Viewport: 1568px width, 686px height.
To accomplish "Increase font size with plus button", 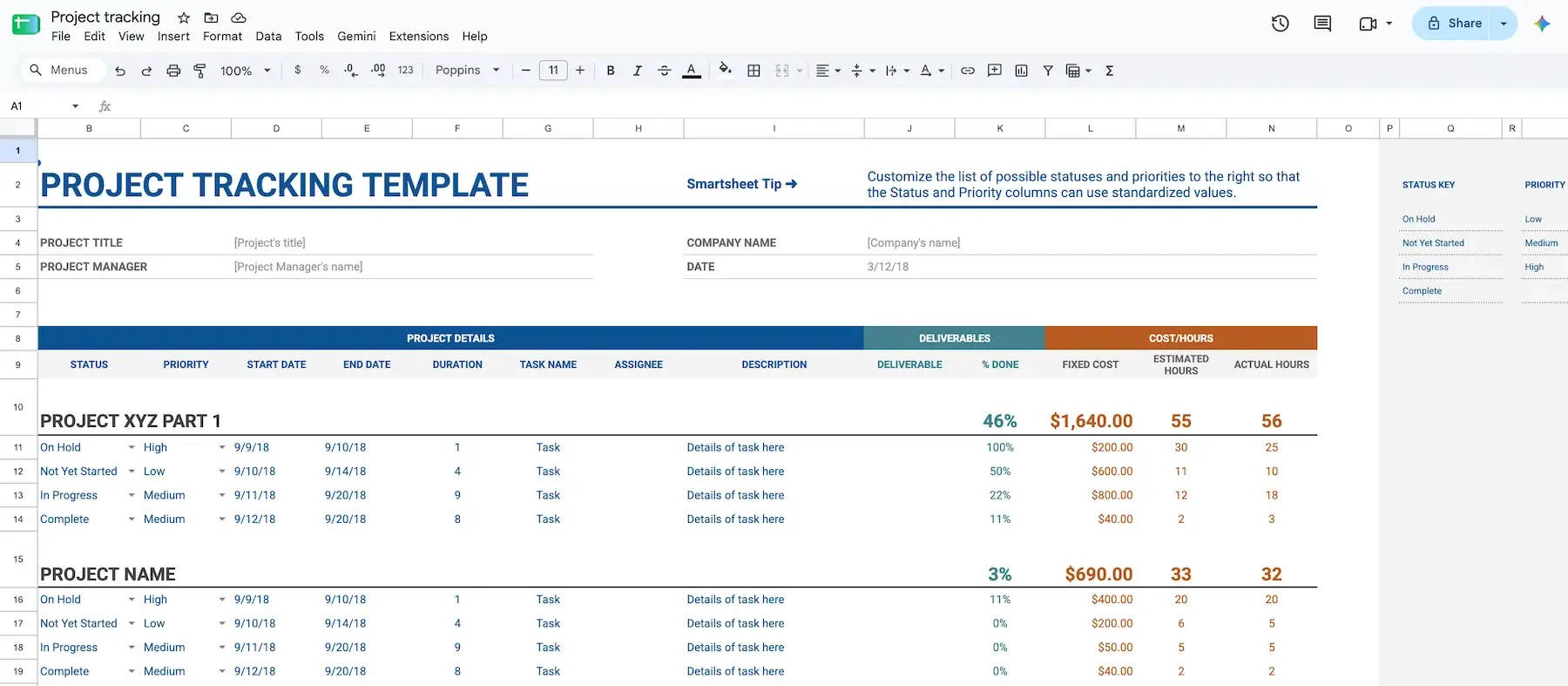I will (580, 71).
